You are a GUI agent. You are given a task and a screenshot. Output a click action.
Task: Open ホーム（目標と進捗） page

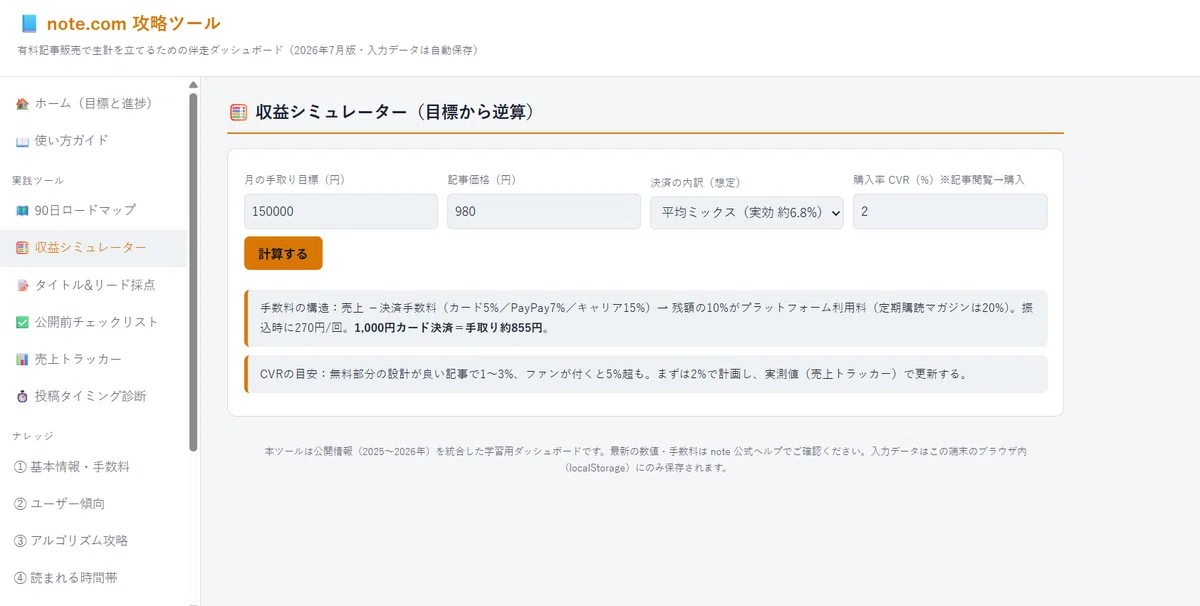point(93,103)
